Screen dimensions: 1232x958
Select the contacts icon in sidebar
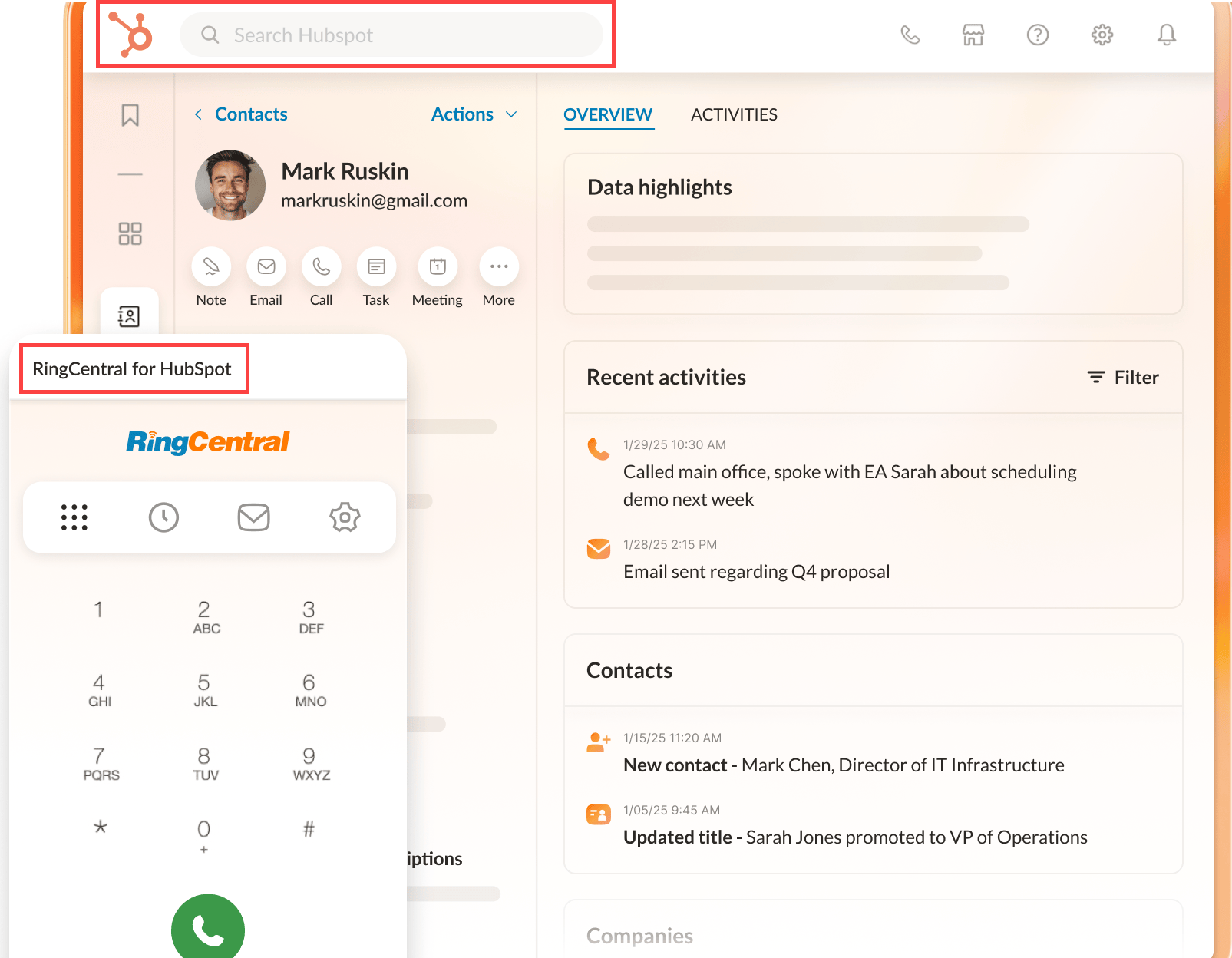click(129, 316)
